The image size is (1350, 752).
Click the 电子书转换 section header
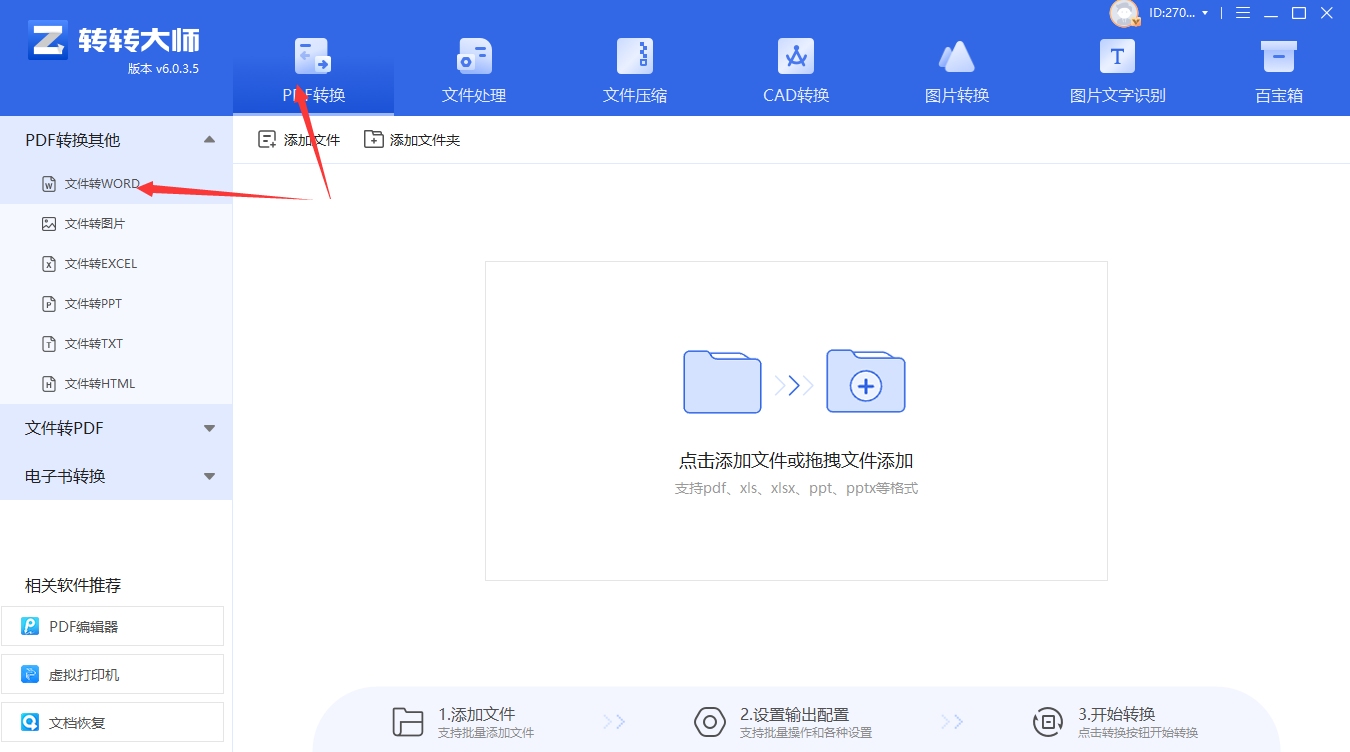click(116, 476)
